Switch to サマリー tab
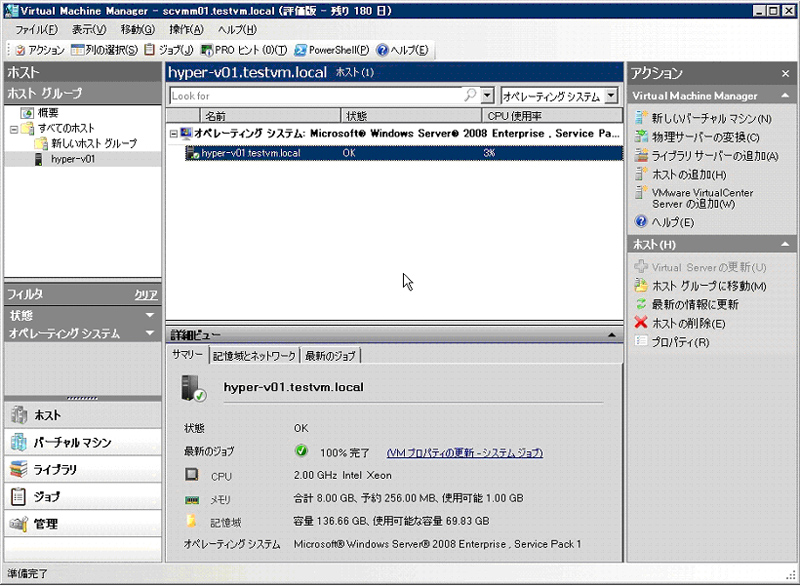This screenshot has width=800, height=586. click(x=187, y=355)
